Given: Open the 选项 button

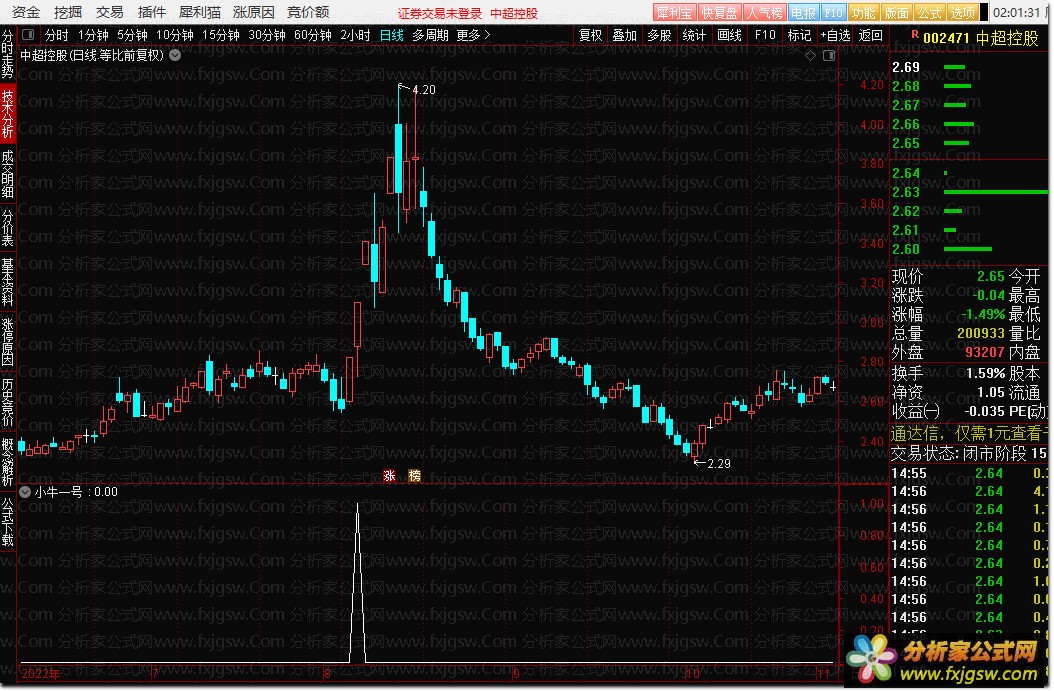Looking at the screenshot, I should tap(962, 13).
